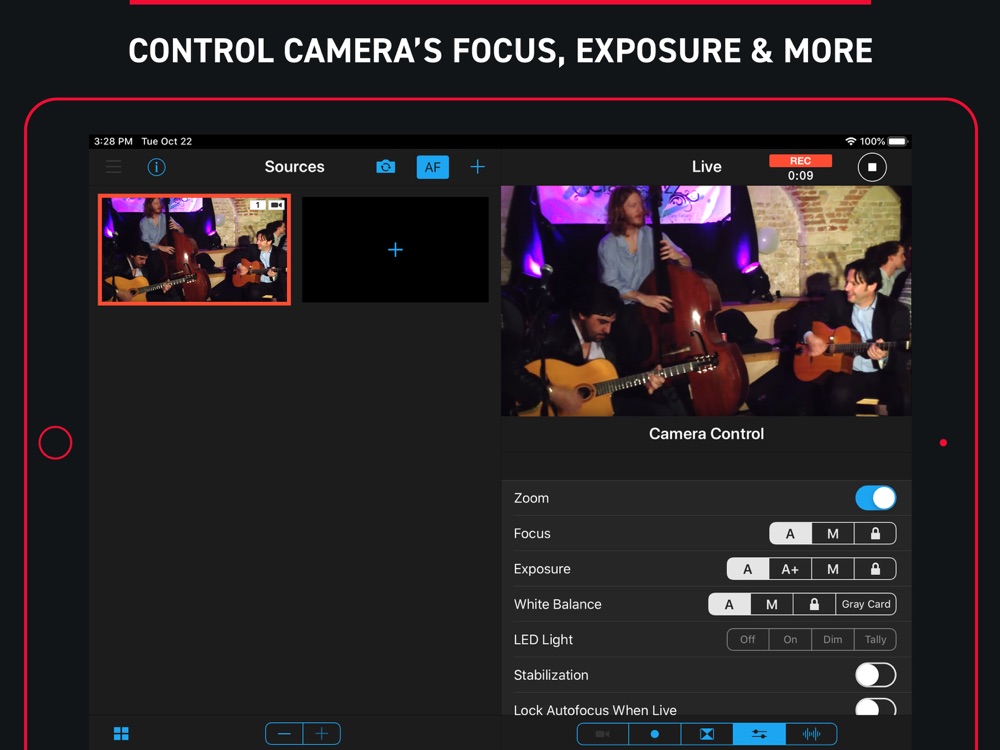Set Exposure to A+ mode
This screenshot has height=750, width=1000.
(x=790, y=569)
